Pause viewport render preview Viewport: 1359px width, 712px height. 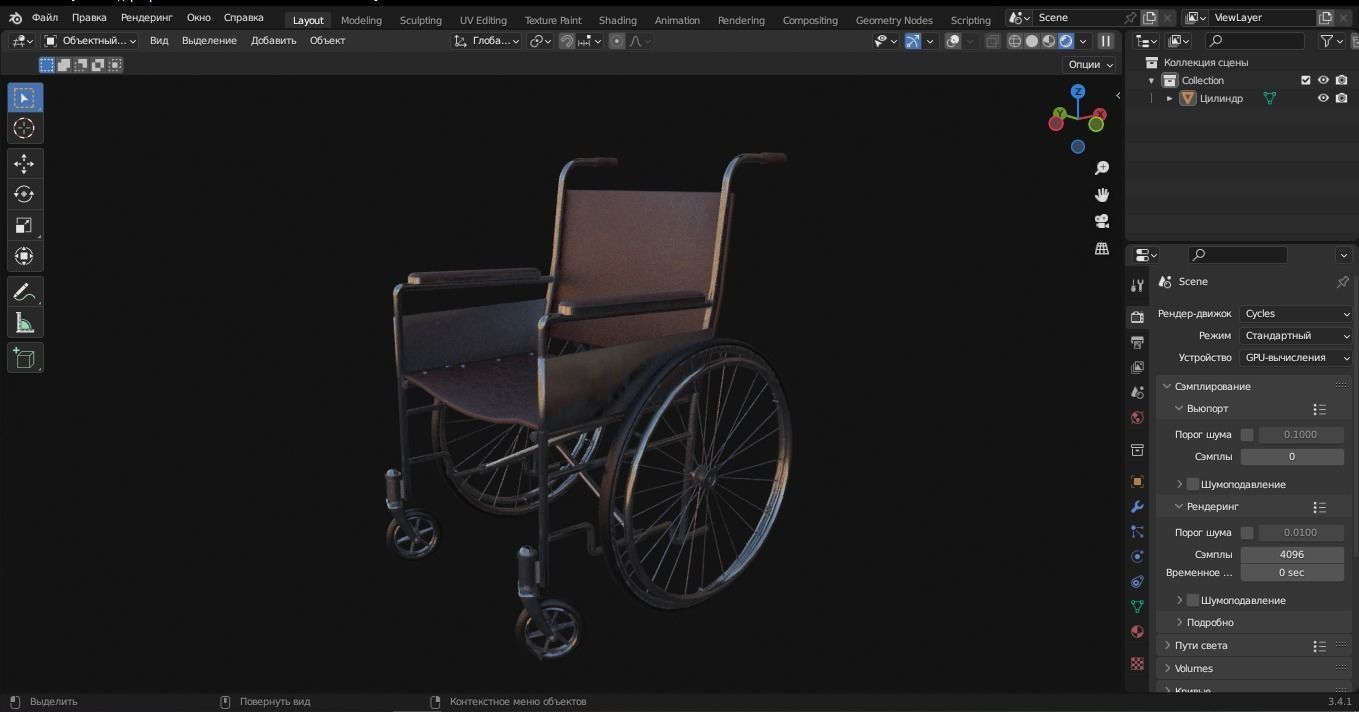click(1106, 41)
